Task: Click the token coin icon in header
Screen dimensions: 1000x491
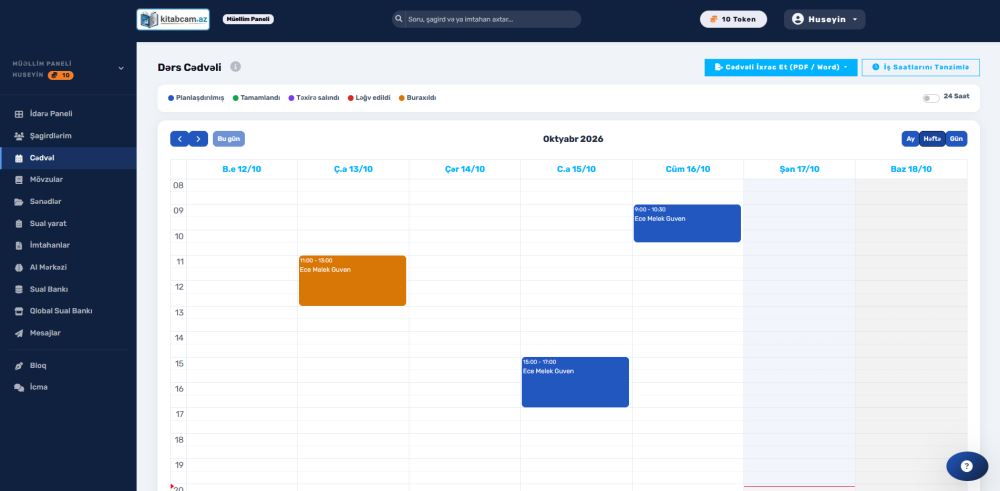Action: (714, 19)
